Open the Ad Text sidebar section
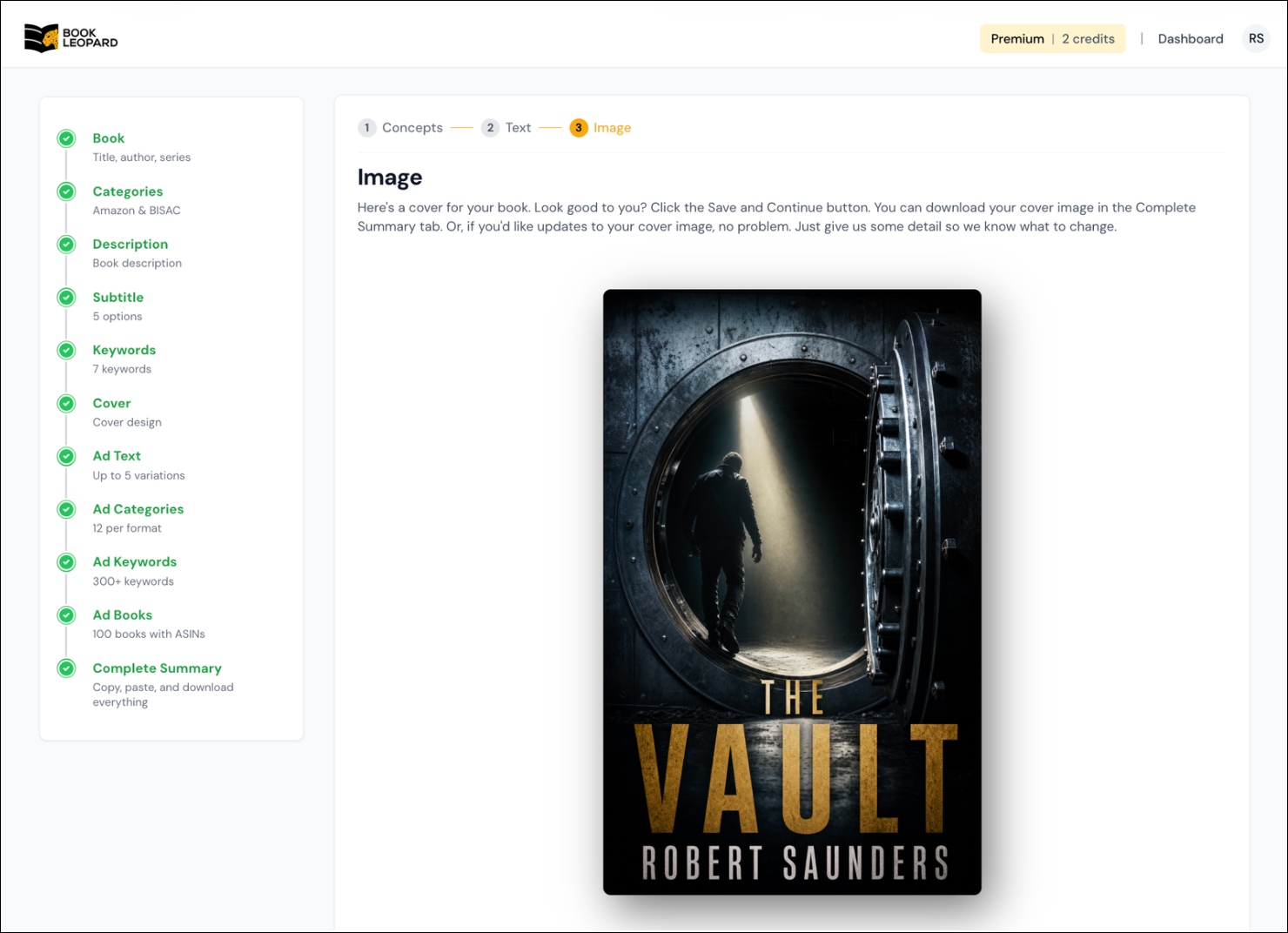The height and width of the screenshot is (933, 1288). (117, 456)
